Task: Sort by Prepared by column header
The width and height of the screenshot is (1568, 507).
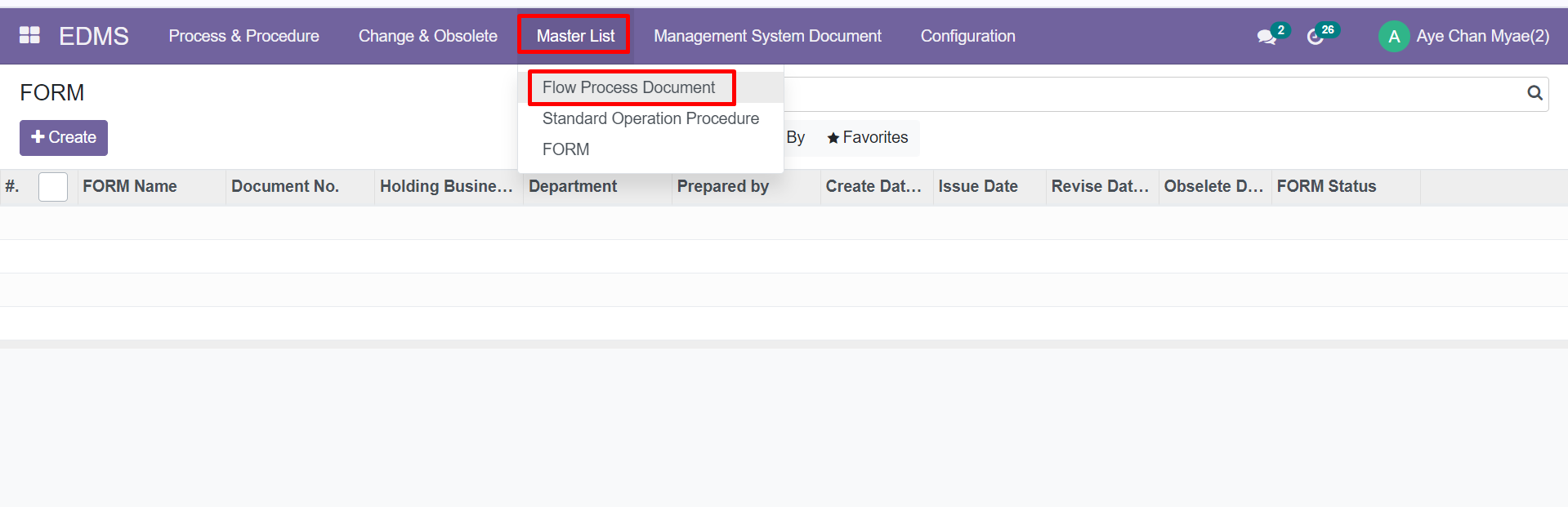Action: (746, 187)
